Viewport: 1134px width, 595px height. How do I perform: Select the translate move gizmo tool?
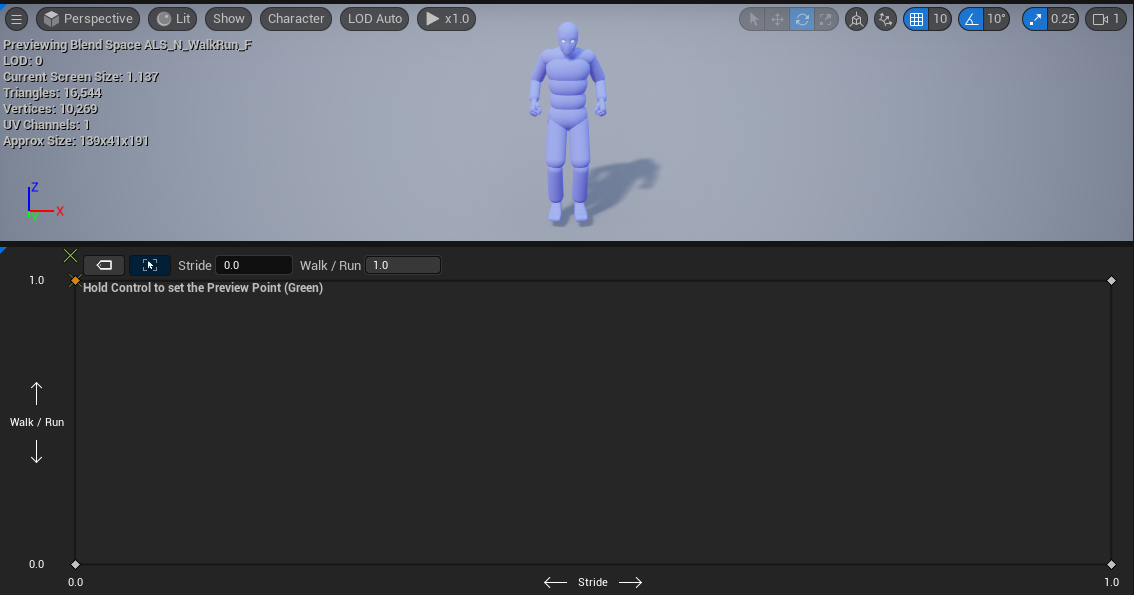777,19
